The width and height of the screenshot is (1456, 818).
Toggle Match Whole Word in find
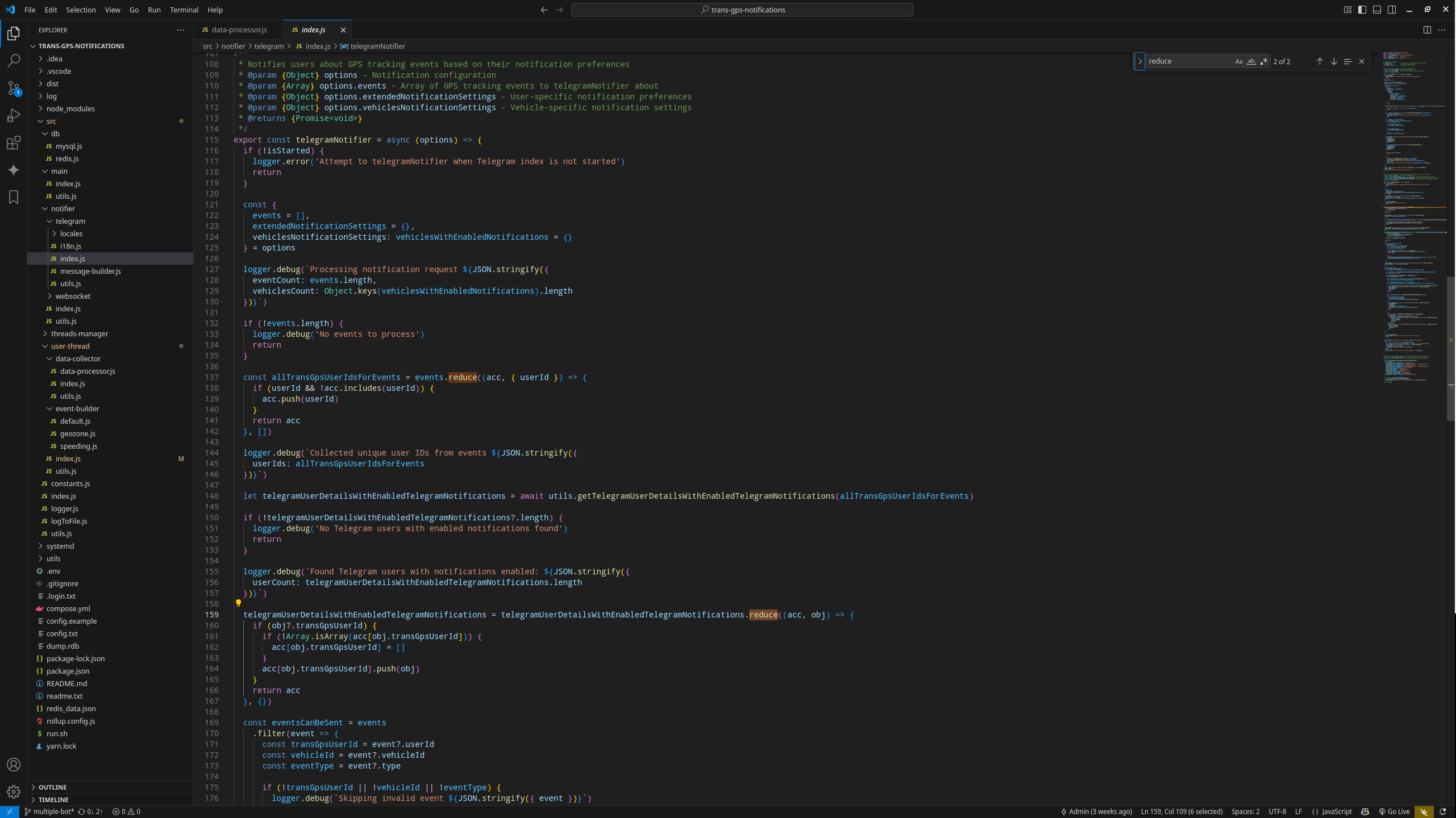(1251, 61)
